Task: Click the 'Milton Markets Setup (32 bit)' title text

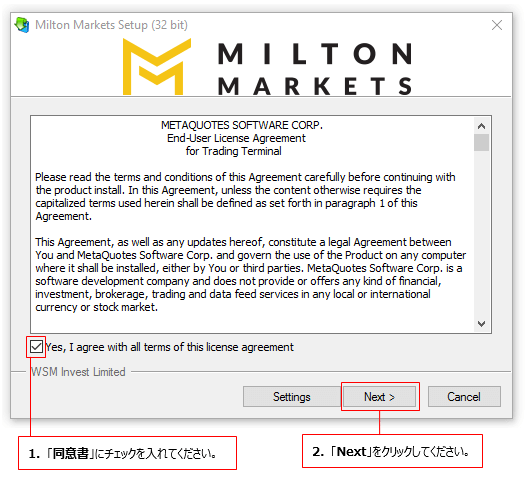Action: click(111, 25)
